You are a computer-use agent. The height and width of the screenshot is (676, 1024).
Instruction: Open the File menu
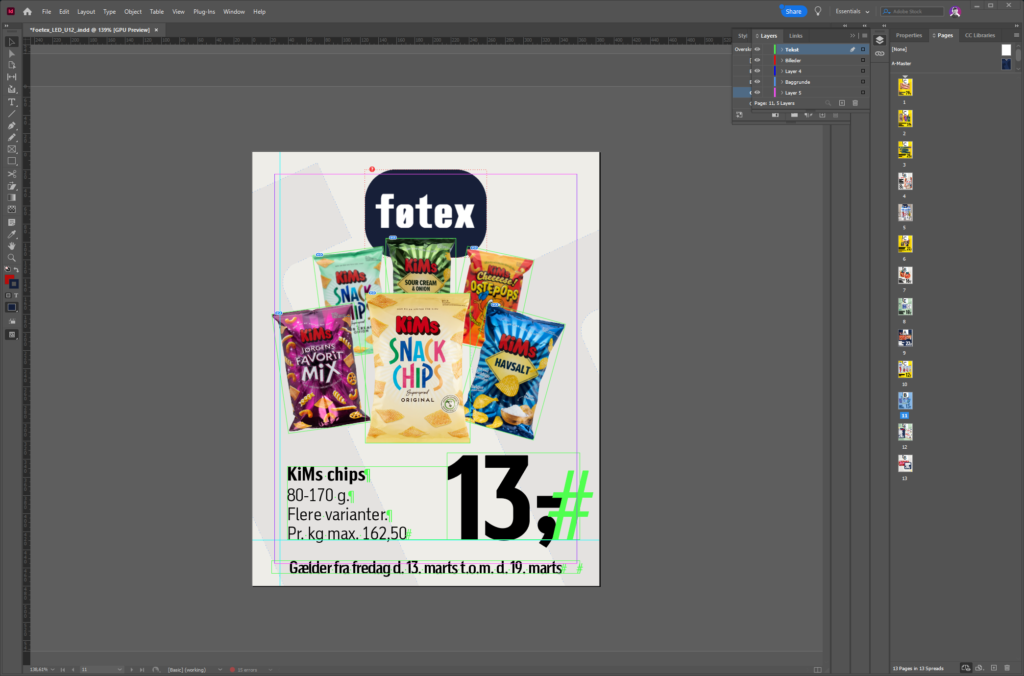[x=46, y=12]
